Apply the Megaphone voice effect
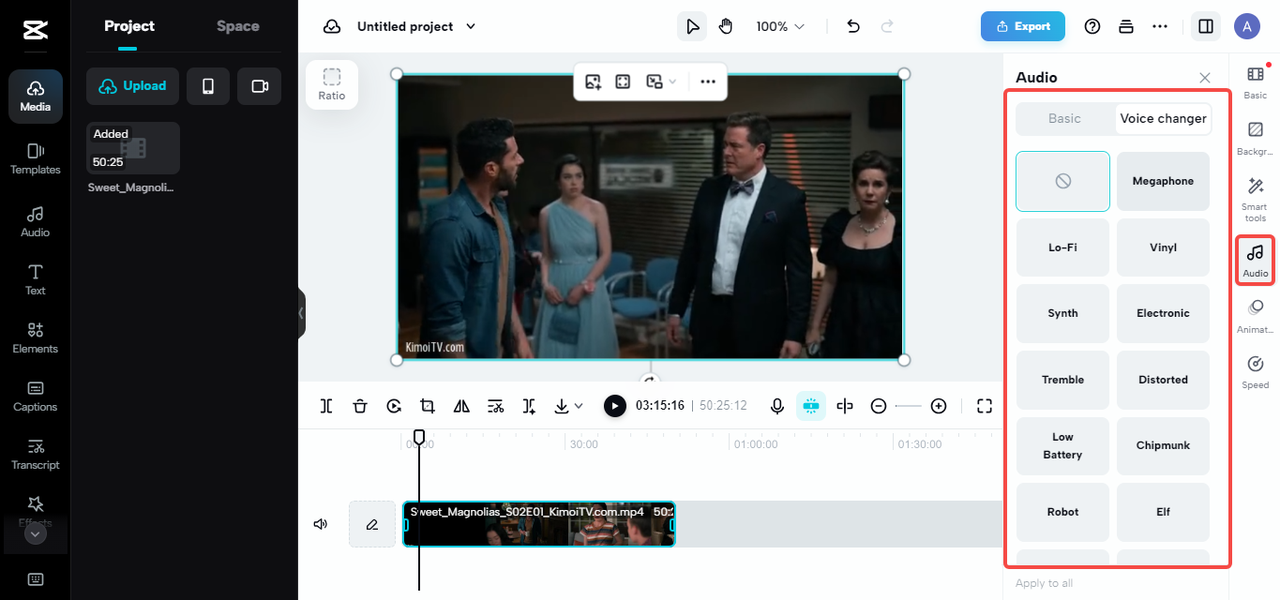Image resolution: width=1280 pixels, height=600 pixels. point(1163,181)
